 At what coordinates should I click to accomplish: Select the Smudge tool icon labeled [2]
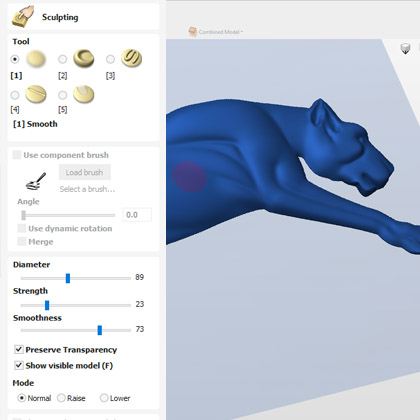(x=84, y=58)
